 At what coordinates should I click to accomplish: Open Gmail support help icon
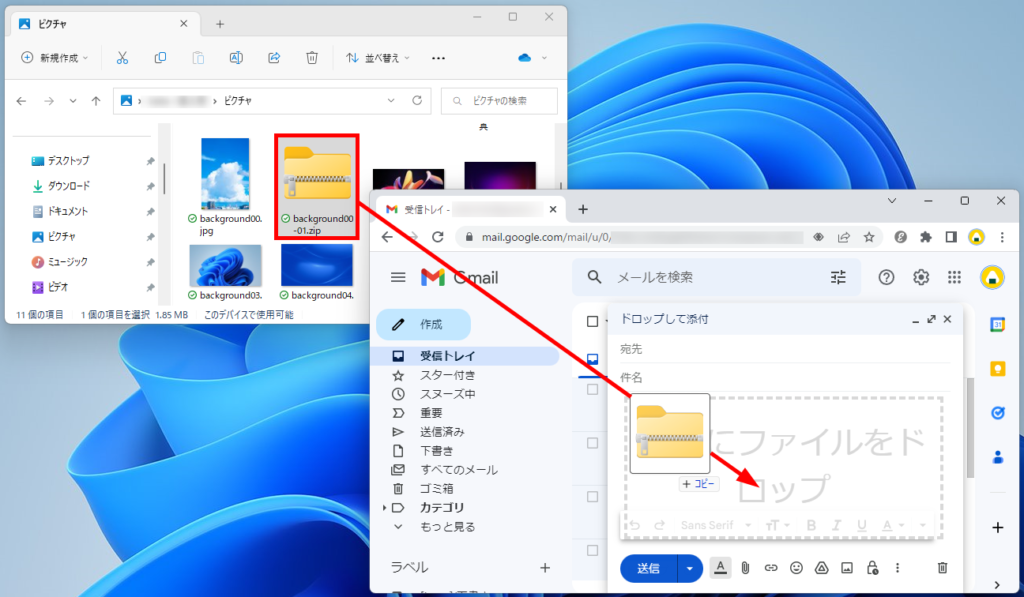point(886,278)
